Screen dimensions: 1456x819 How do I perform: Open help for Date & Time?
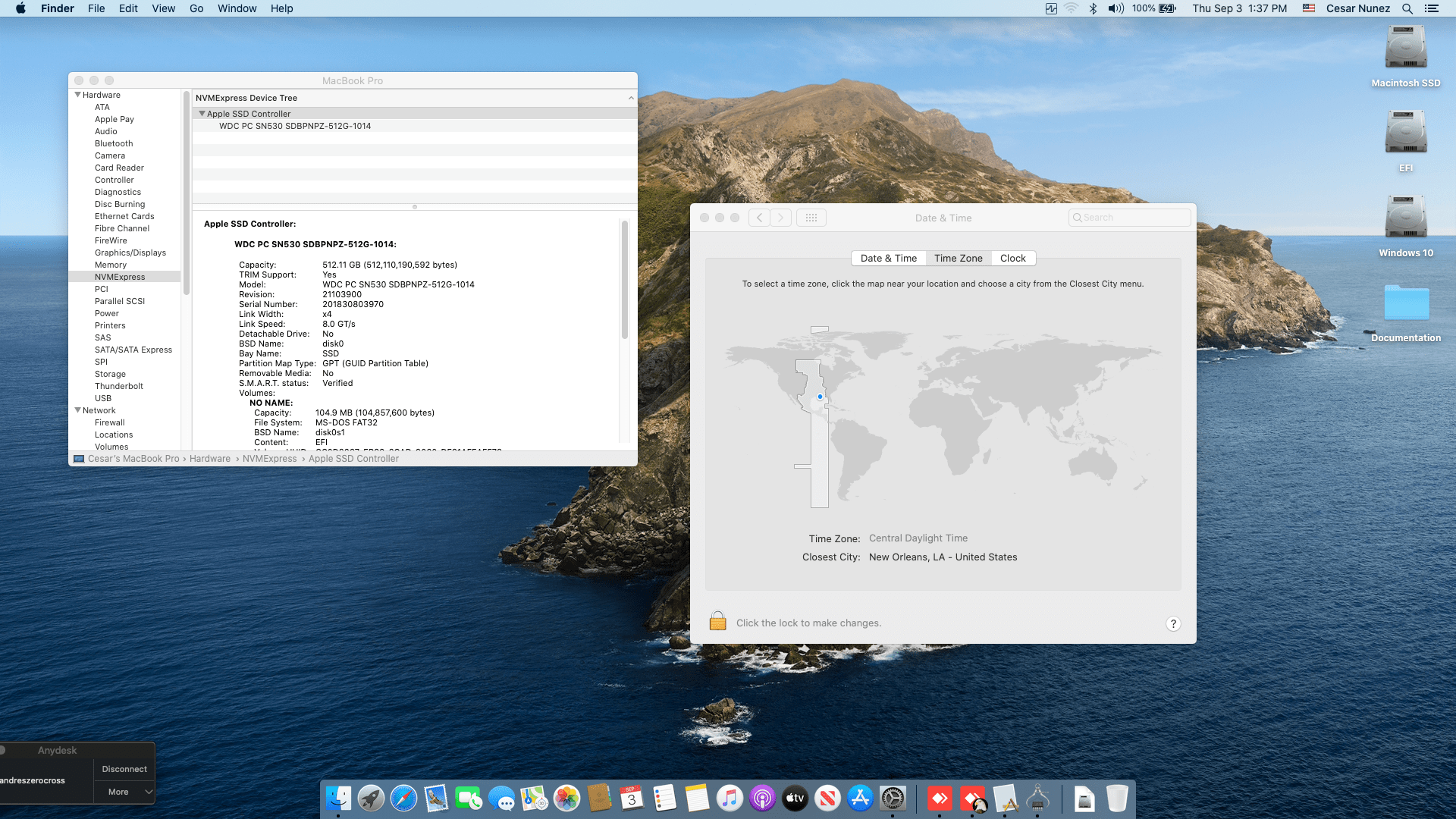coord(1173,623)
